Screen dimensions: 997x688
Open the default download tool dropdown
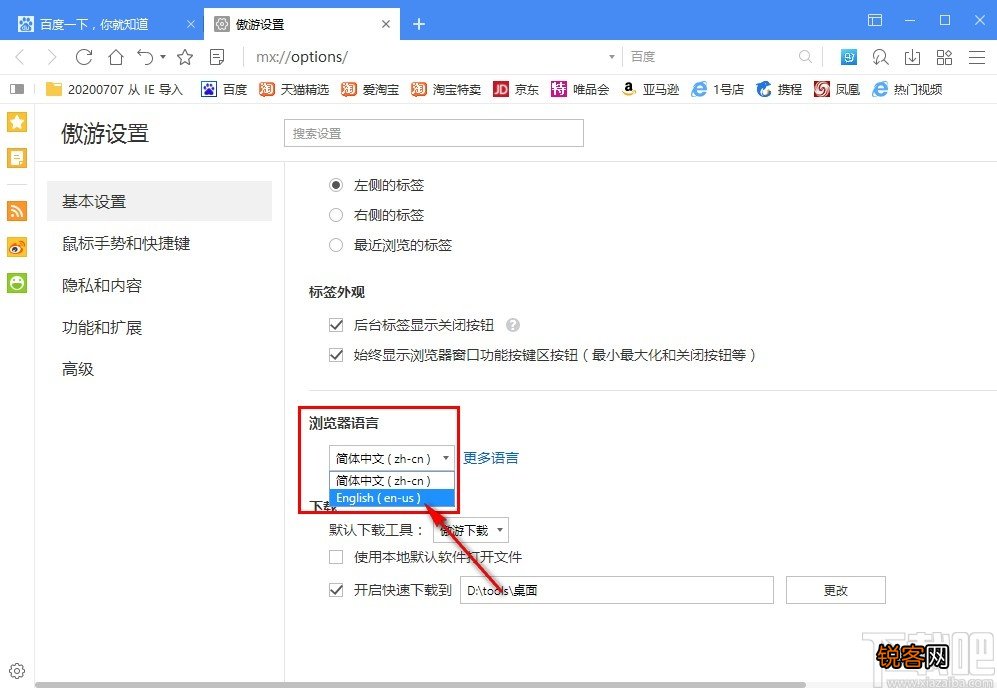pyautogui.click(x=471, y=530)
